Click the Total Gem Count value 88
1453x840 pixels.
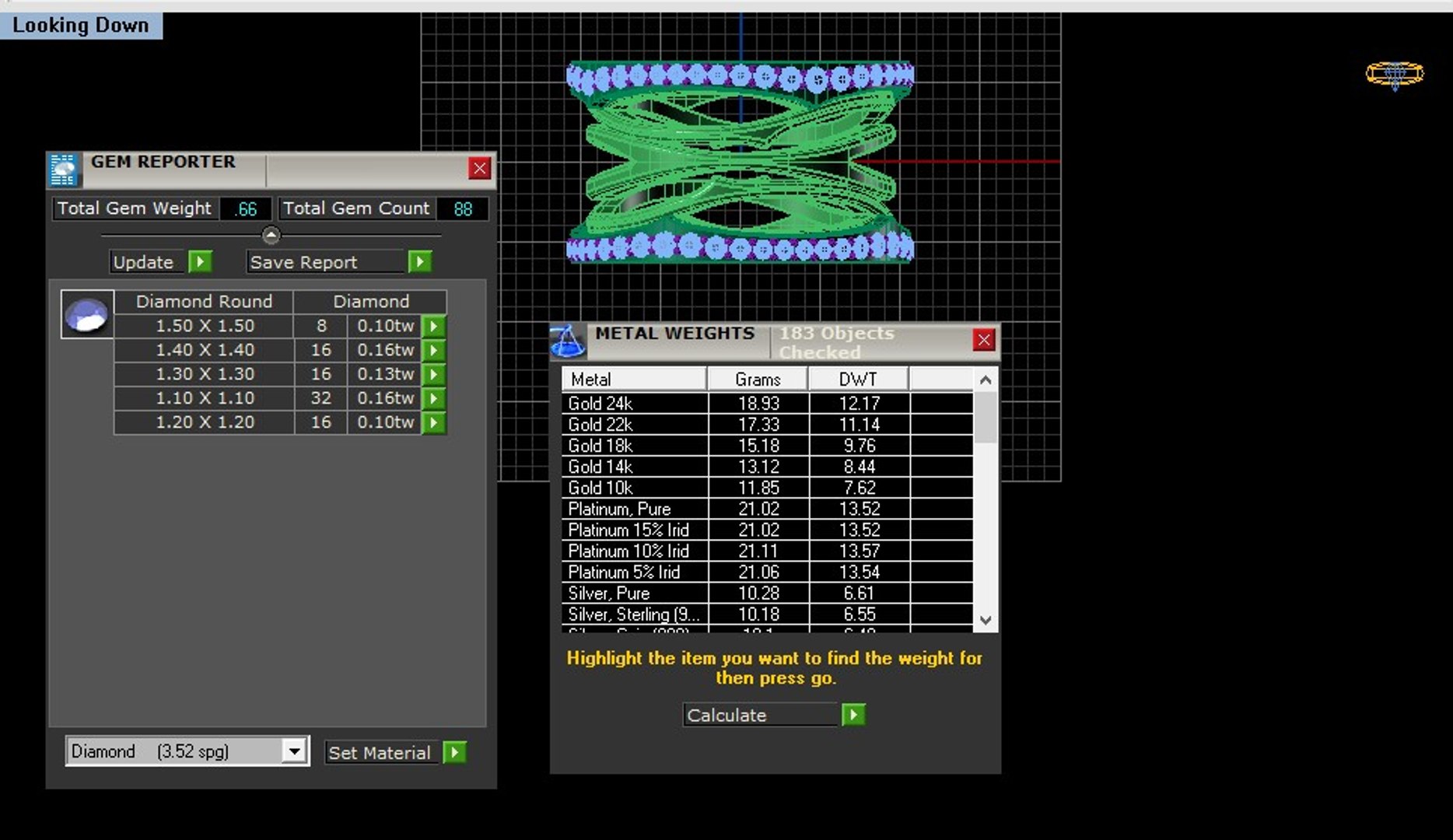tap(463, 208)
